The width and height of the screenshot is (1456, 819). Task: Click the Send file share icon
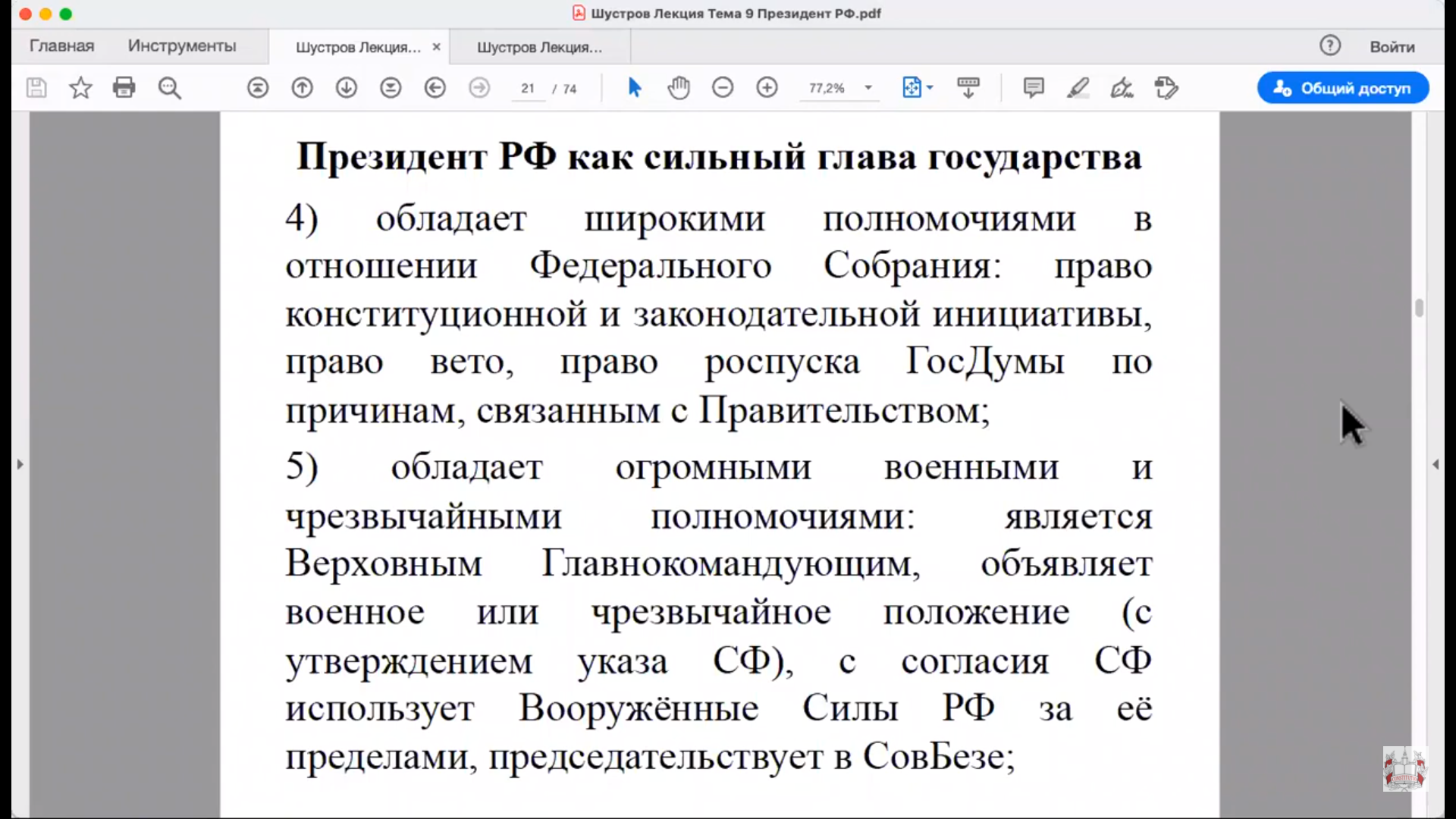[1166, 88]
